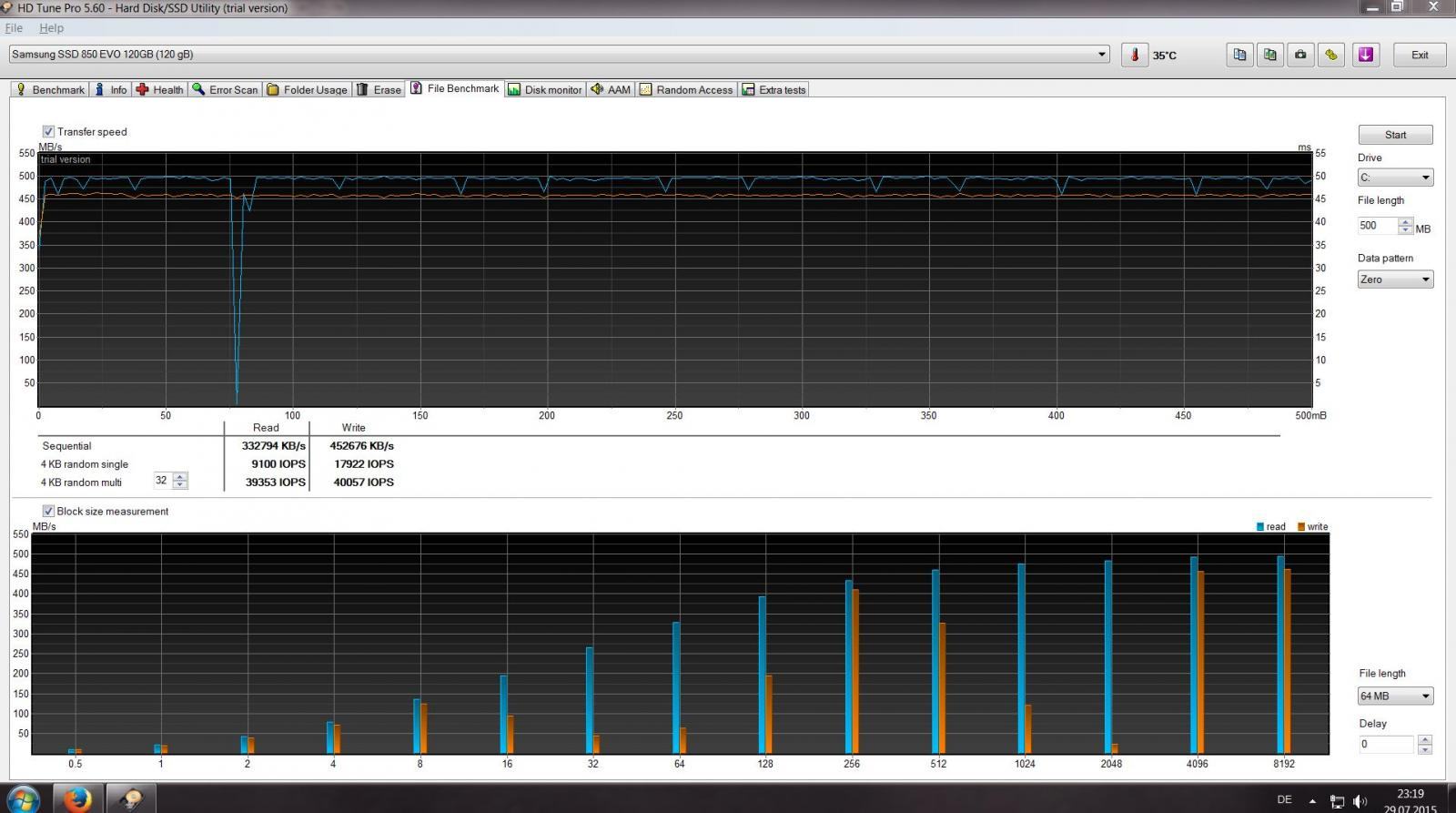Open the Drive C: dropdown
This screenshot has height=813, width=1456.
click(1395, 178)
